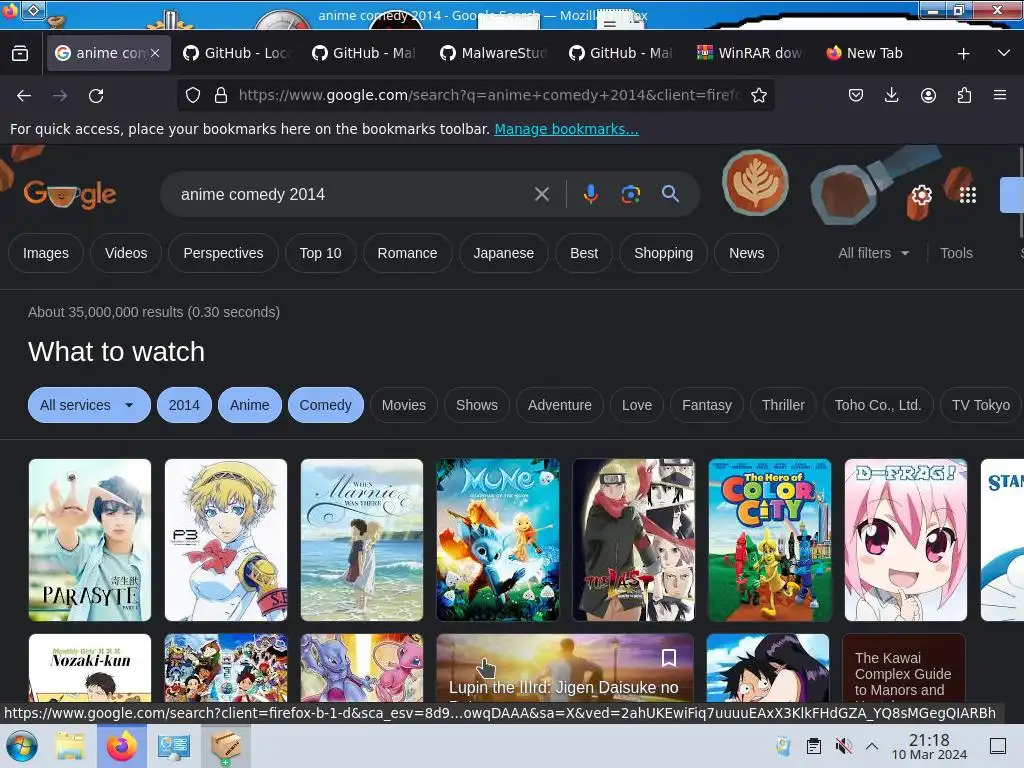Click the Firefox taskbar icon
The image size is (1024, 768).
pos(121,746)
